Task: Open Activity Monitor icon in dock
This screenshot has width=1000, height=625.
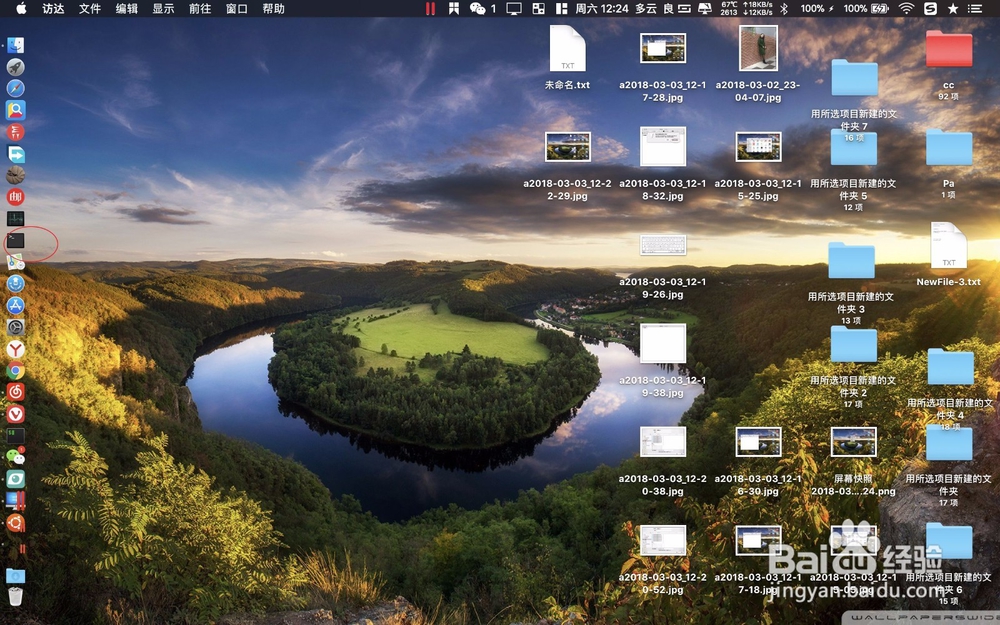Action: [15, 218]
